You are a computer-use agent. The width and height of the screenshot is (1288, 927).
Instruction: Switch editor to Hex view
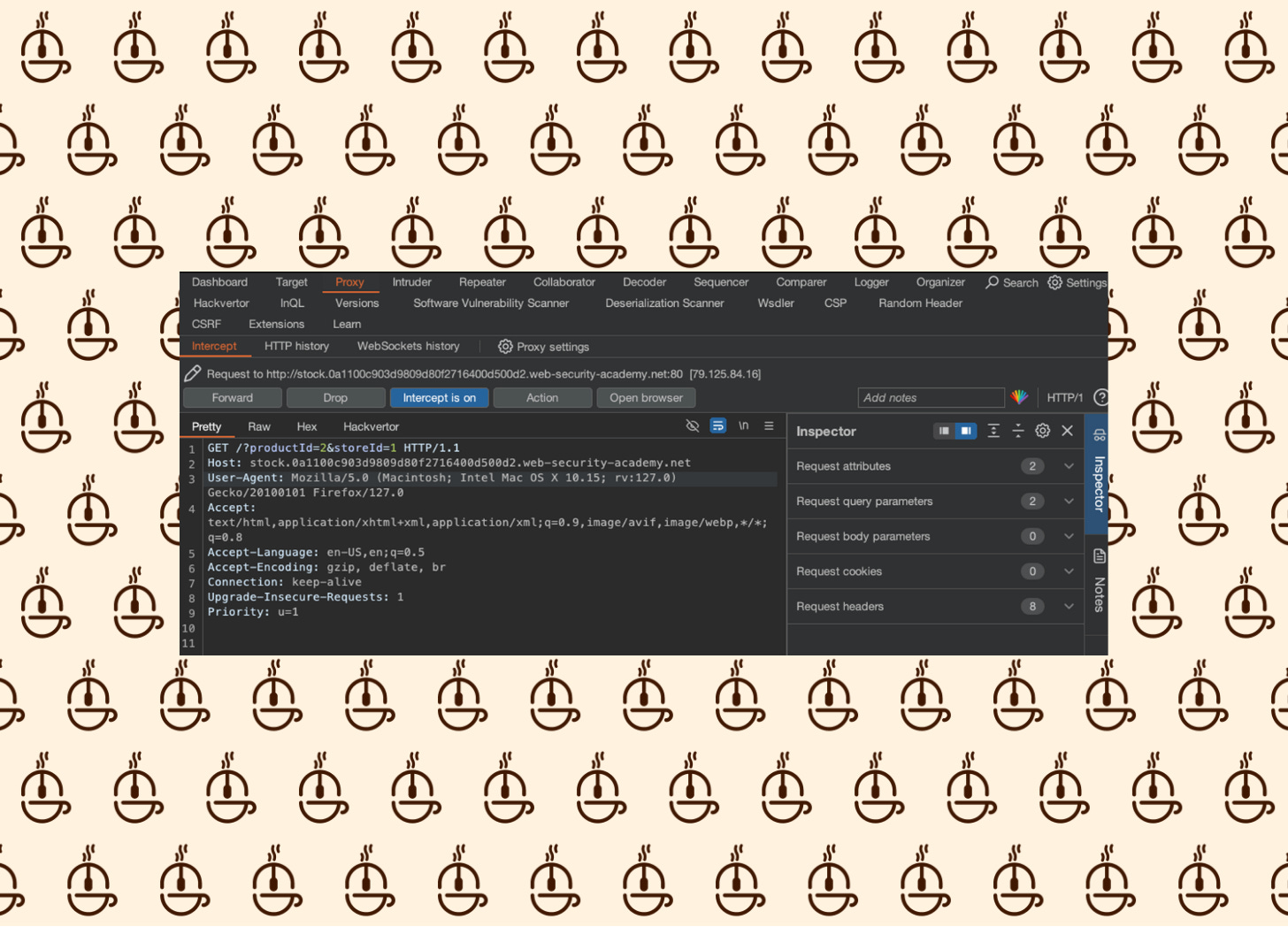pyautogui.click(x=307, y=426)
